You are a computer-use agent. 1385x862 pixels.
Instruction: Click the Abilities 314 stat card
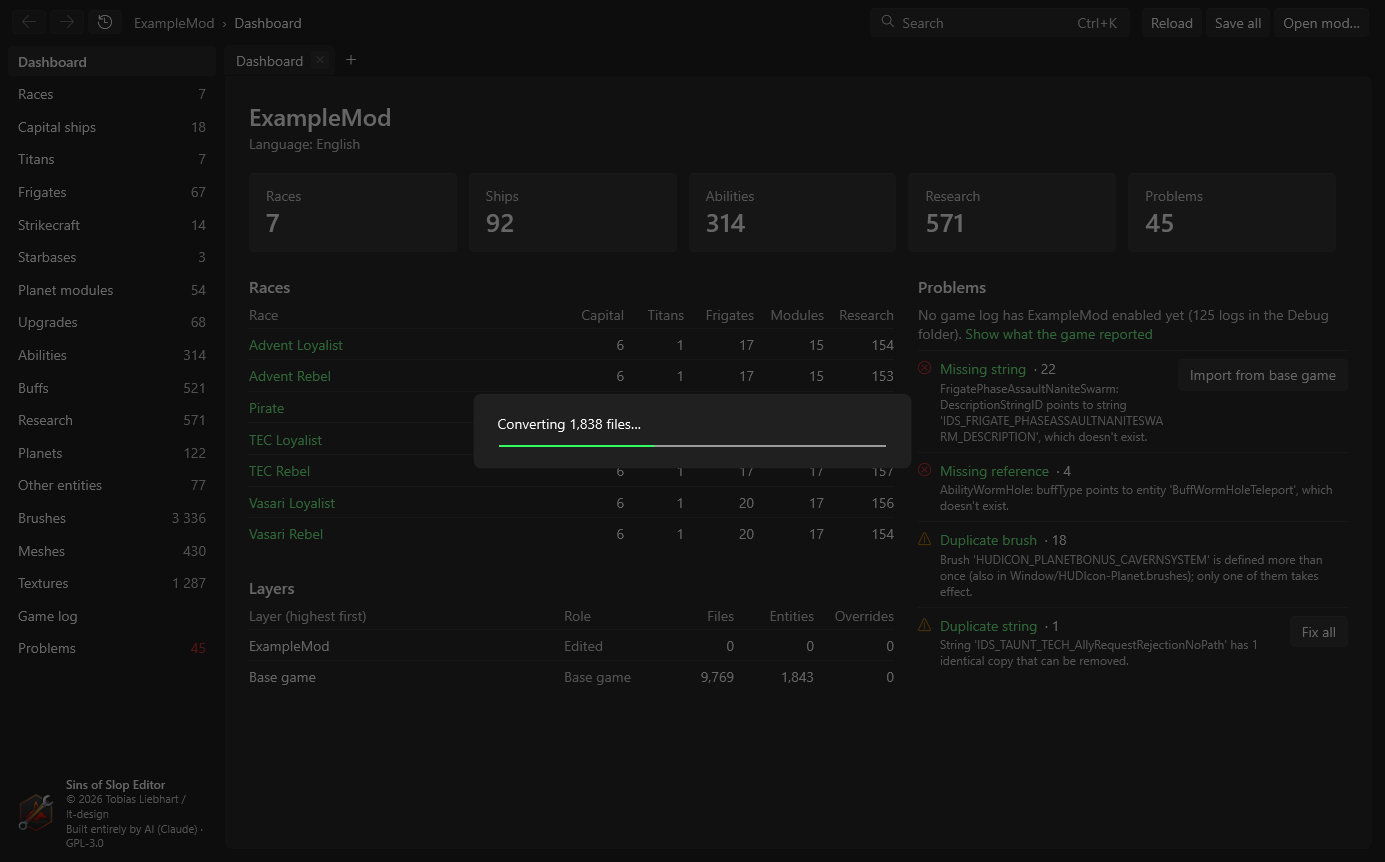tap(793, 212)
